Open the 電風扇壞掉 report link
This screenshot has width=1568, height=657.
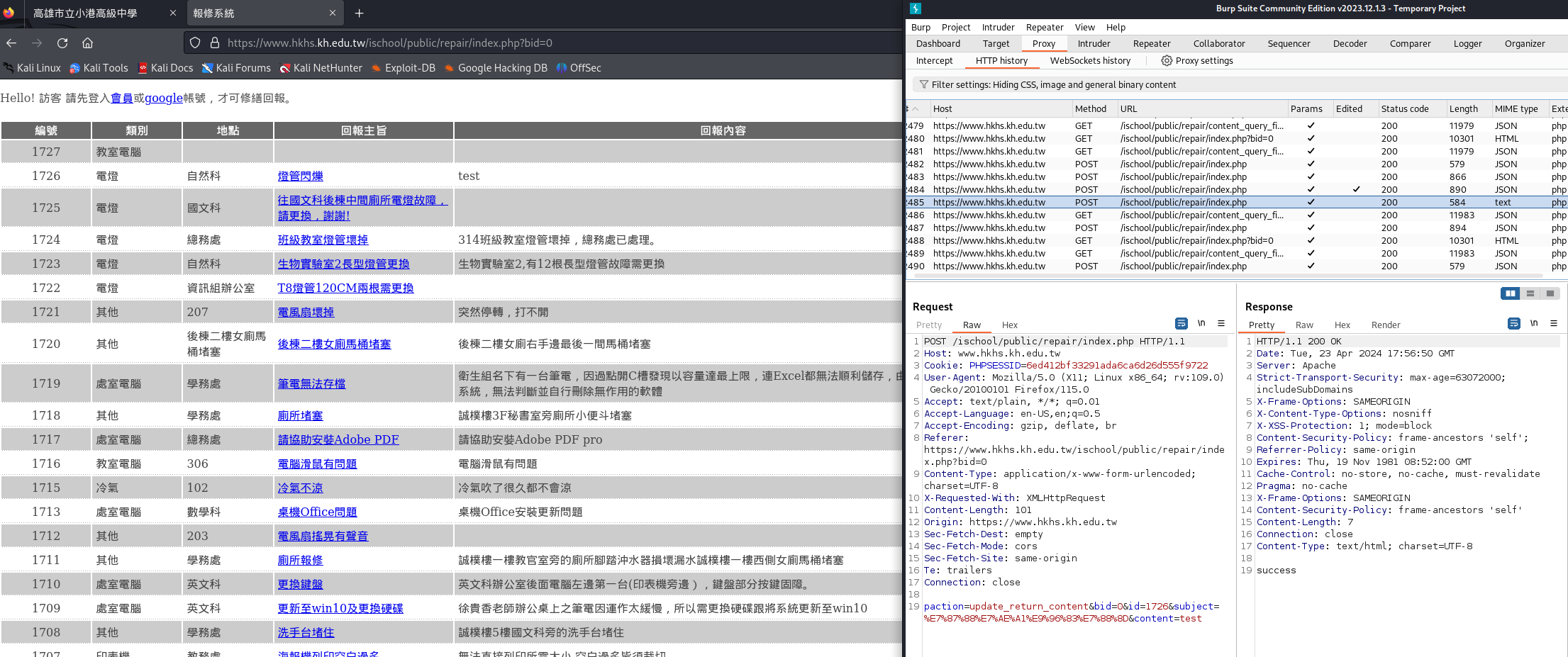tap(306, 312)
